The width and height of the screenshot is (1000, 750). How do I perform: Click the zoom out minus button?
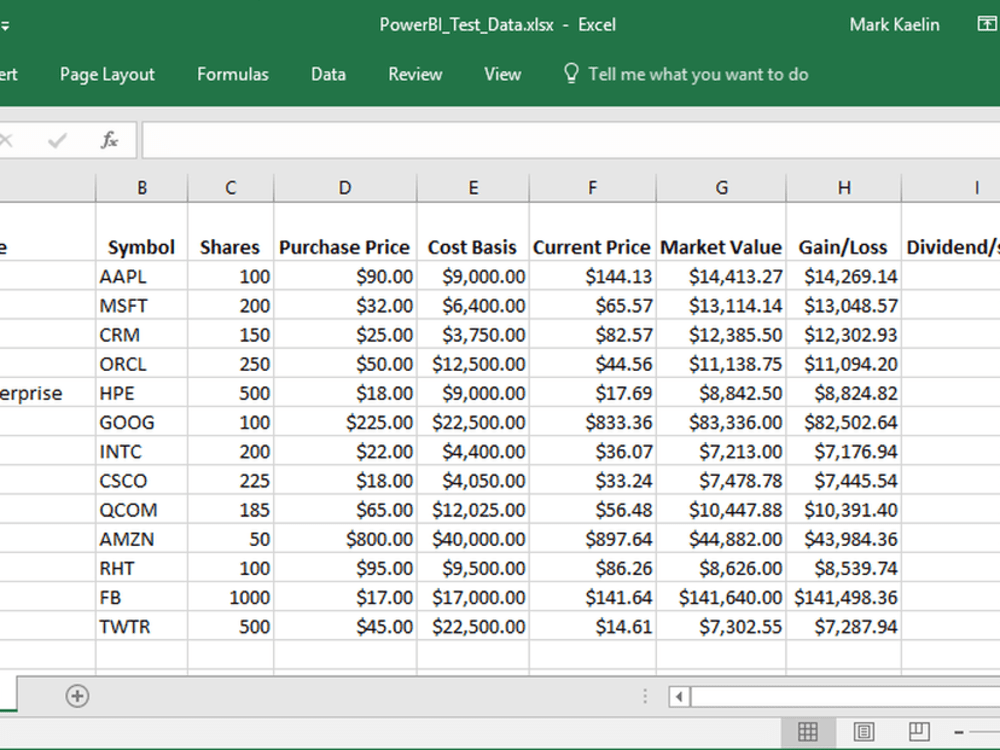[959, 733]
